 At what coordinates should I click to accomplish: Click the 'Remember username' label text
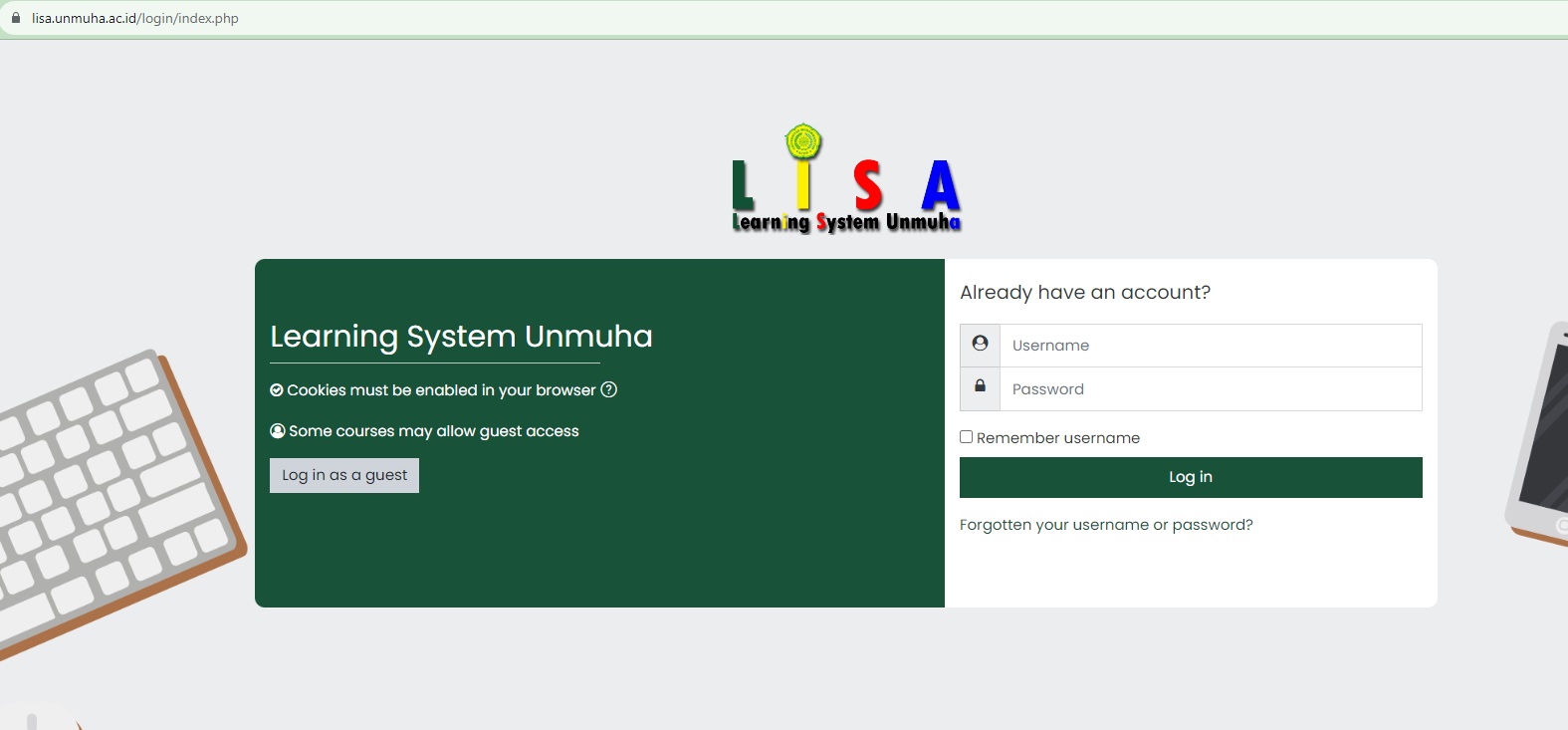1058,438
